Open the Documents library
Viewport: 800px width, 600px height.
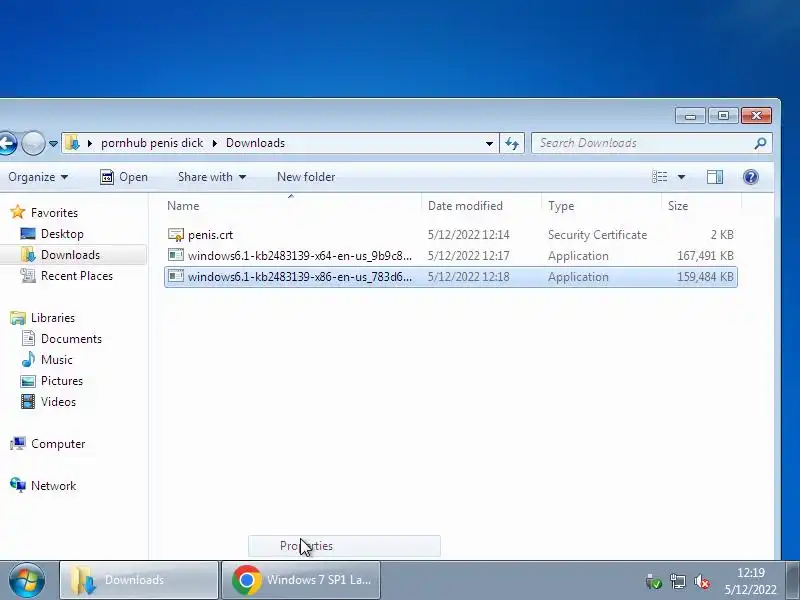(71, 339)
